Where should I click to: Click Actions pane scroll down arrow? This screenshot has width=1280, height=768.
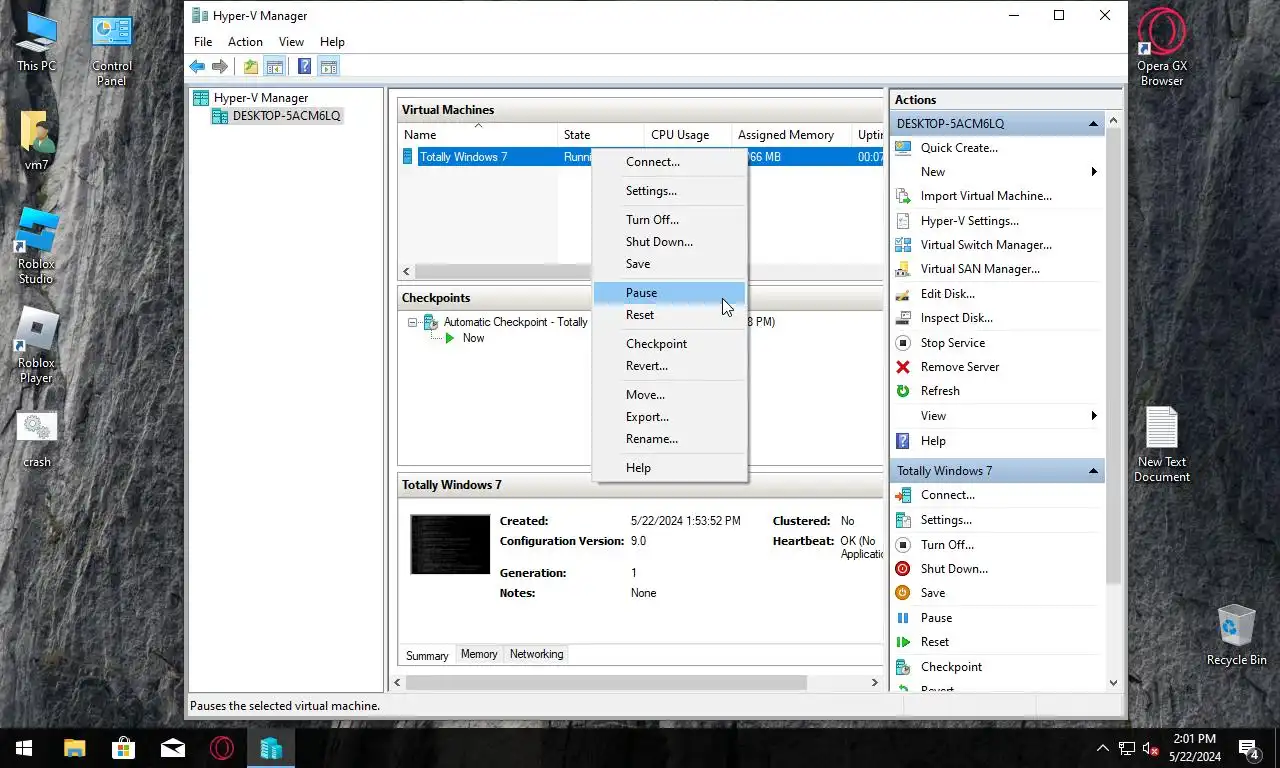pos(1114,683)
